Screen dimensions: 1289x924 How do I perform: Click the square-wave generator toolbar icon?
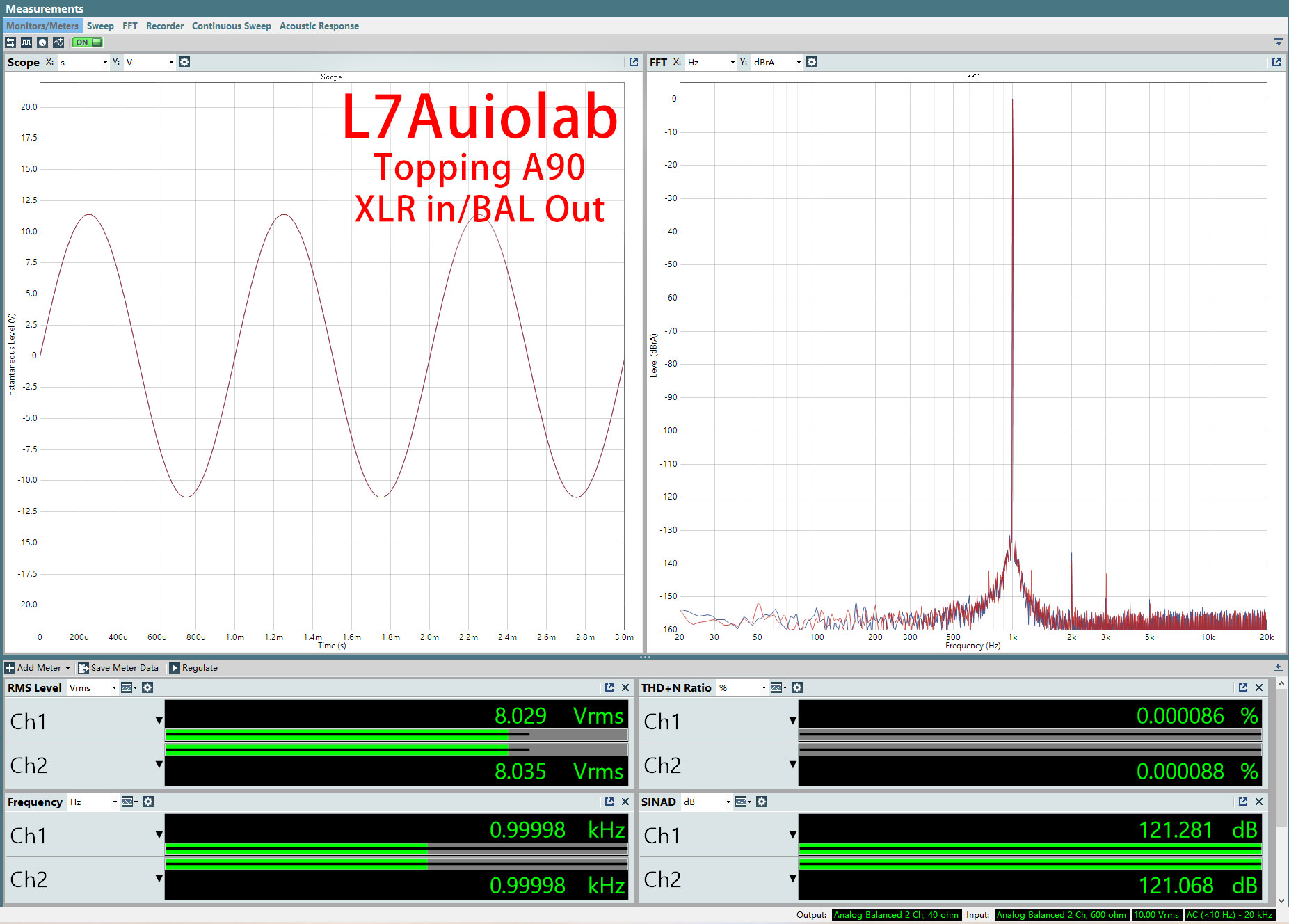click(26, 42)
